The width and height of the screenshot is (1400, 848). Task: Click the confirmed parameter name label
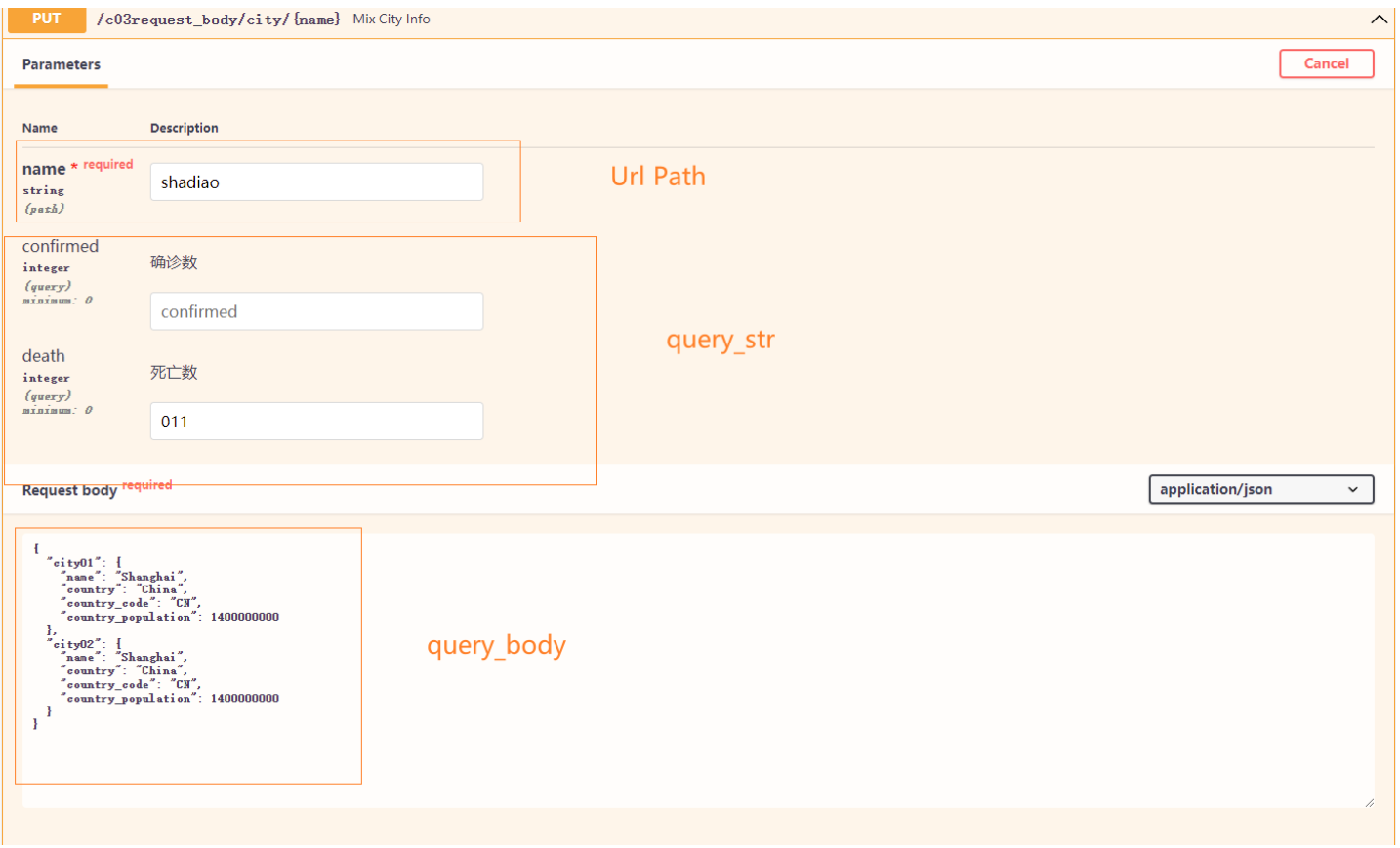(61, 247)
